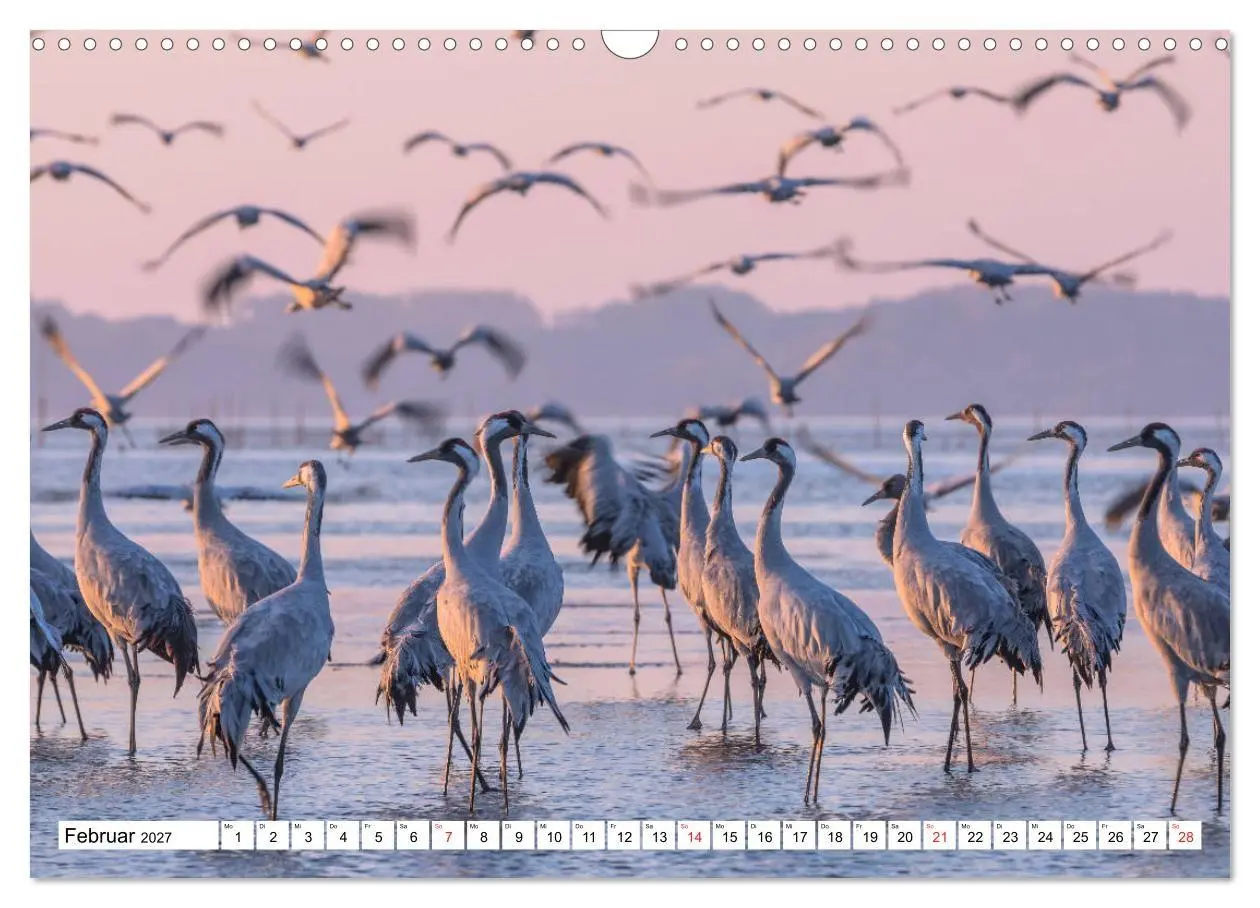
Task: Select Saturday the 13th date cell
Action: [x=658, y=836]
